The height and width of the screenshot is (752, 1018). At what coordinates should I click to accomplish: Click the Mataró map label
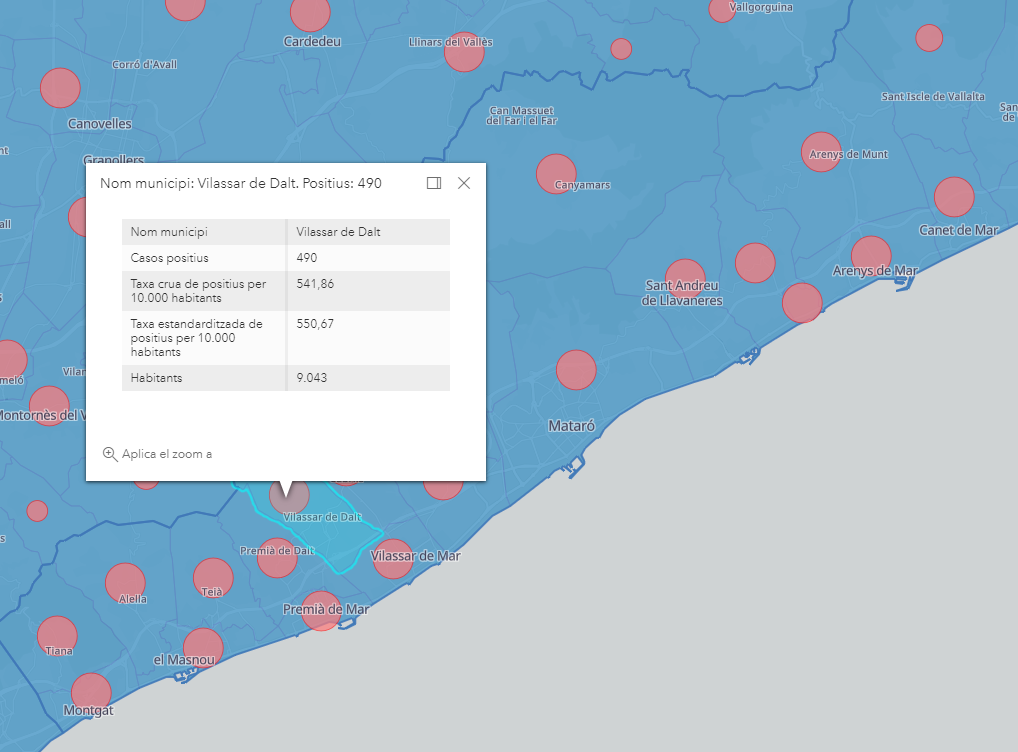tap(571, 426)
